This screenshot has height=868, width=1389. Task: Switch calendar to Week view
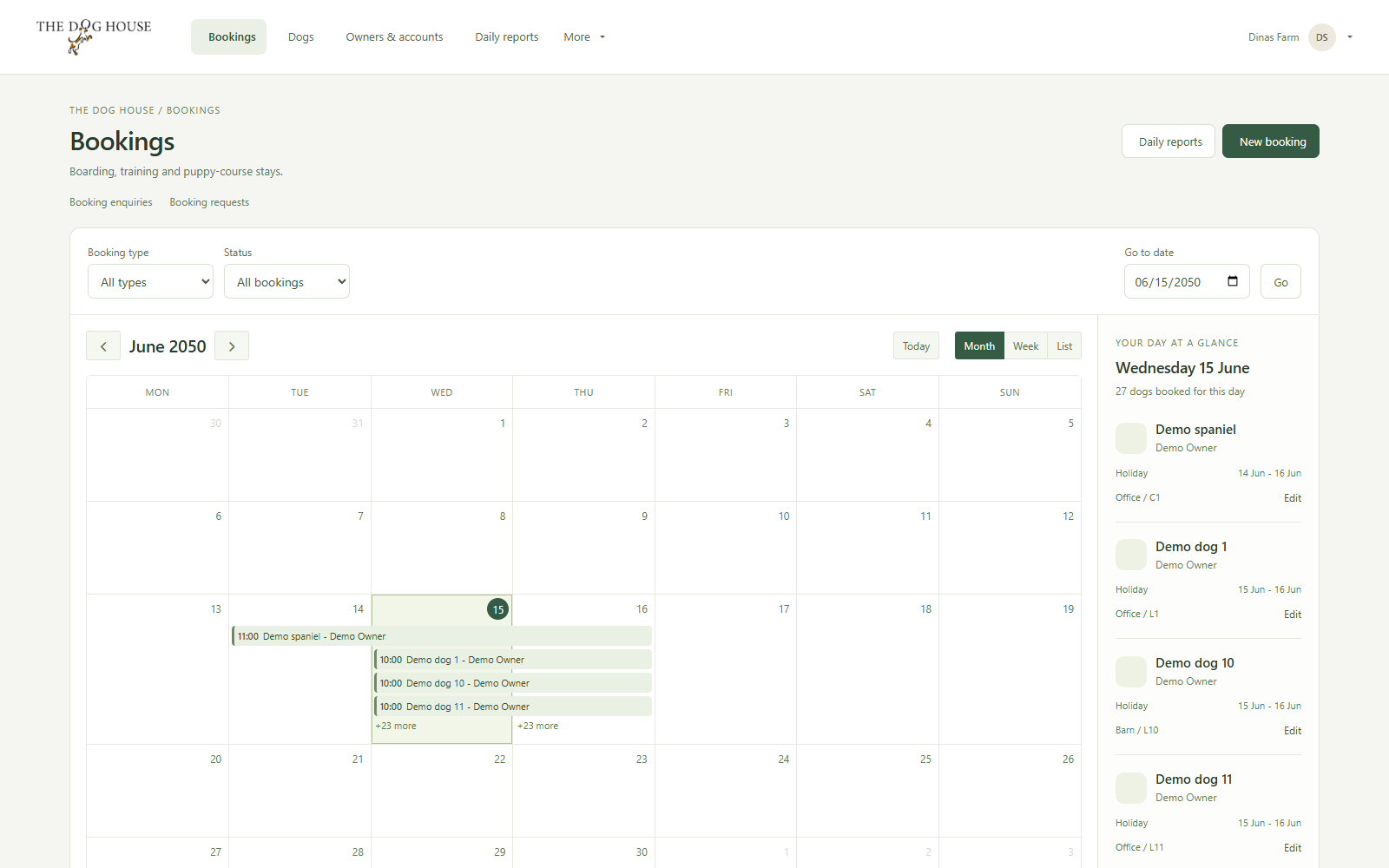point(1025,345)
